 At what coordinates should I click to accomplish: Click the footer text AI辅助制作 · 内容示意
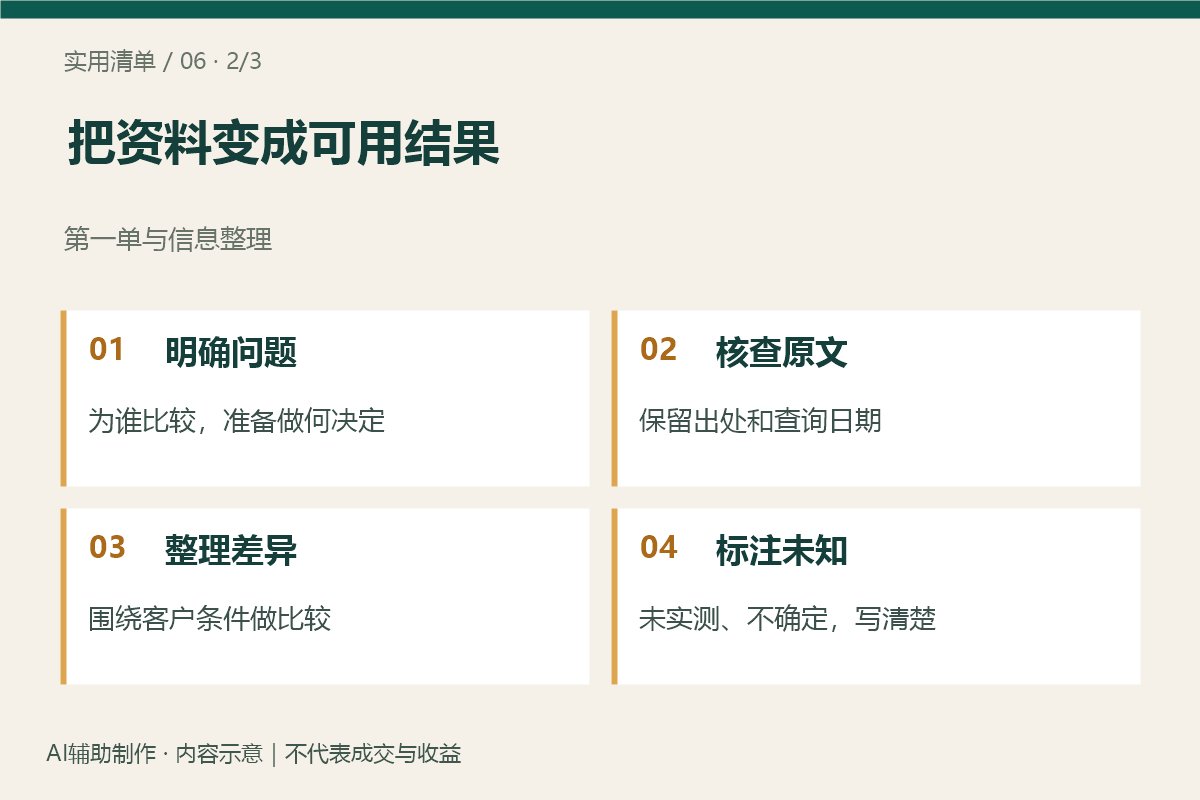click(155, 754)
